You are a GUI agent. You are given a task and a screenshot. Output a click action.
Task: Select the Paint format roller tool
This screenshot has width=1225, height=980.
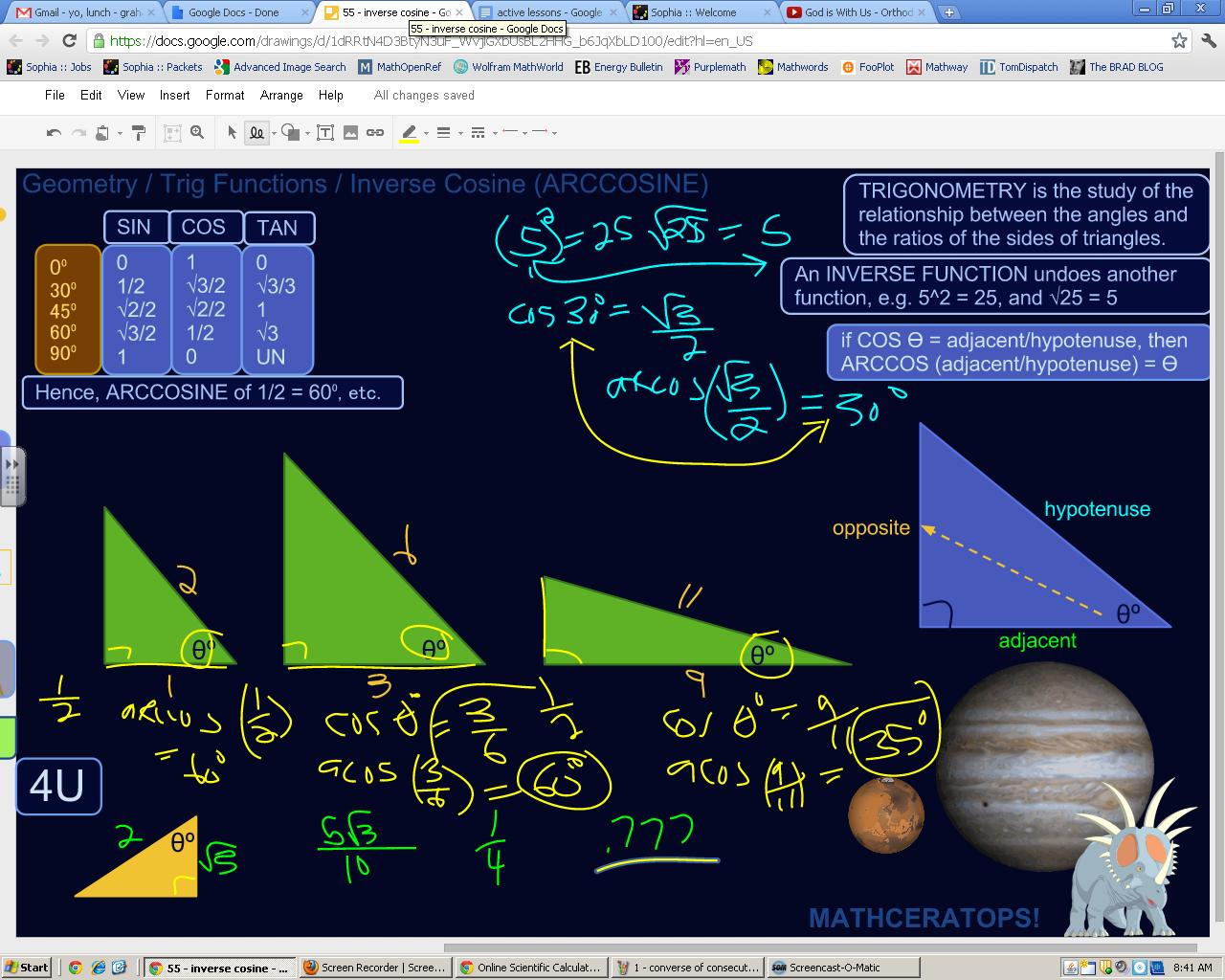click(x=138, y=133)
